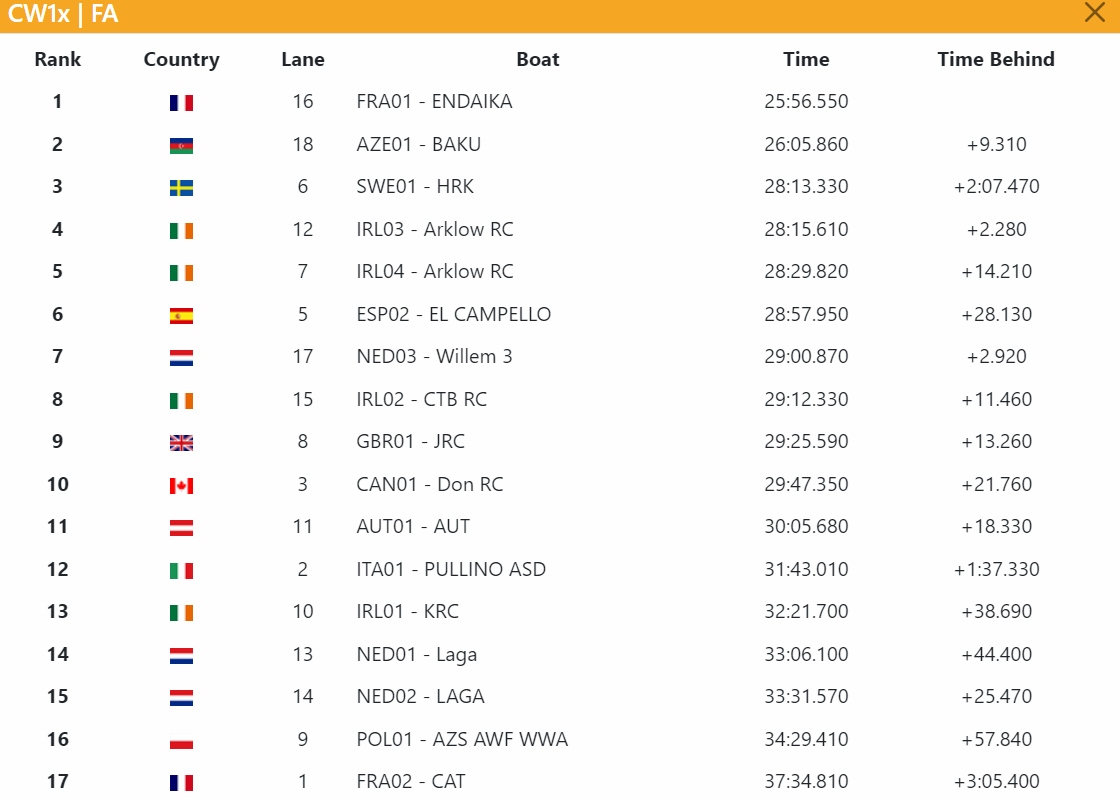1120x800 pixels.
Task: Click the France flag for FRA01 ENDAIKA
Action: [181, 103]
